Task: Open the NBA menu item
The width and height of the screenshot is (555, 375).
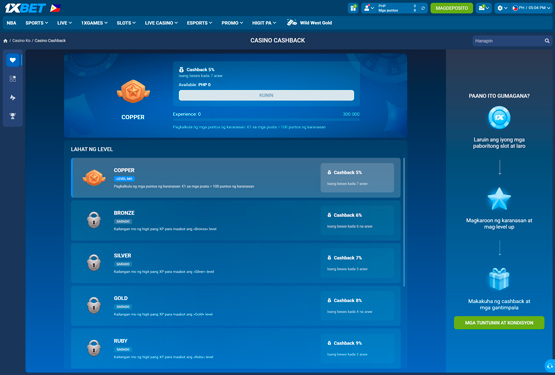Action: 11,23
